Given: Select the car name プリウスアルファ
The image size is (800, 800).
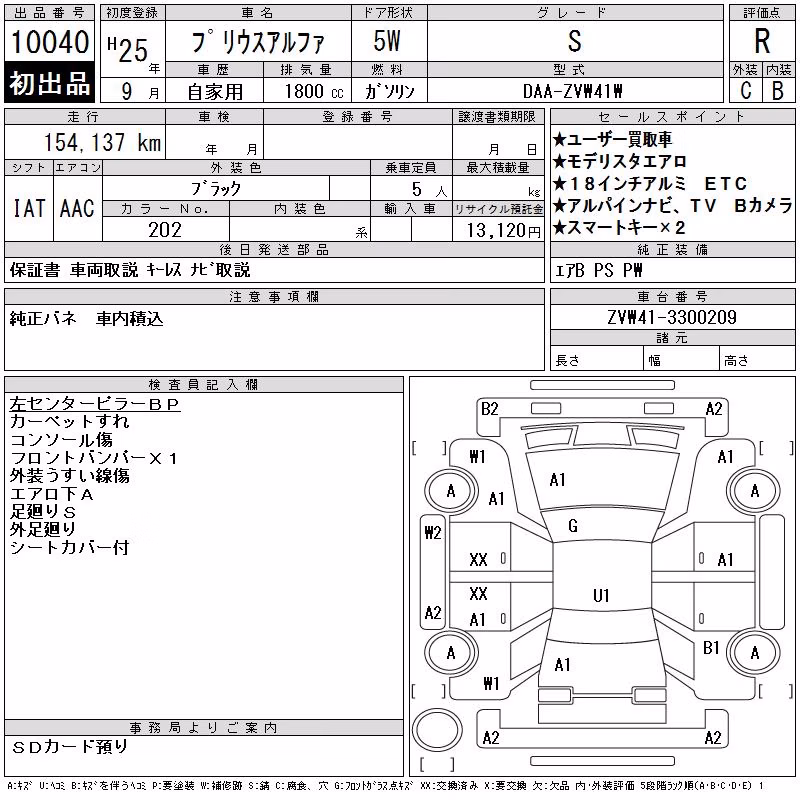Looking at the screenshot, I should pos(258,42).
